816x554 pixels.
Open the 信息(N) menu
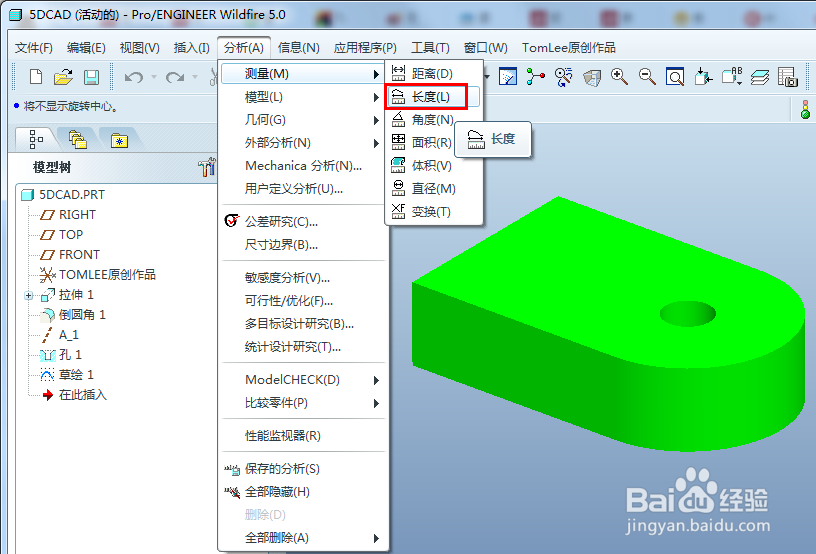(x=298, y=48)
